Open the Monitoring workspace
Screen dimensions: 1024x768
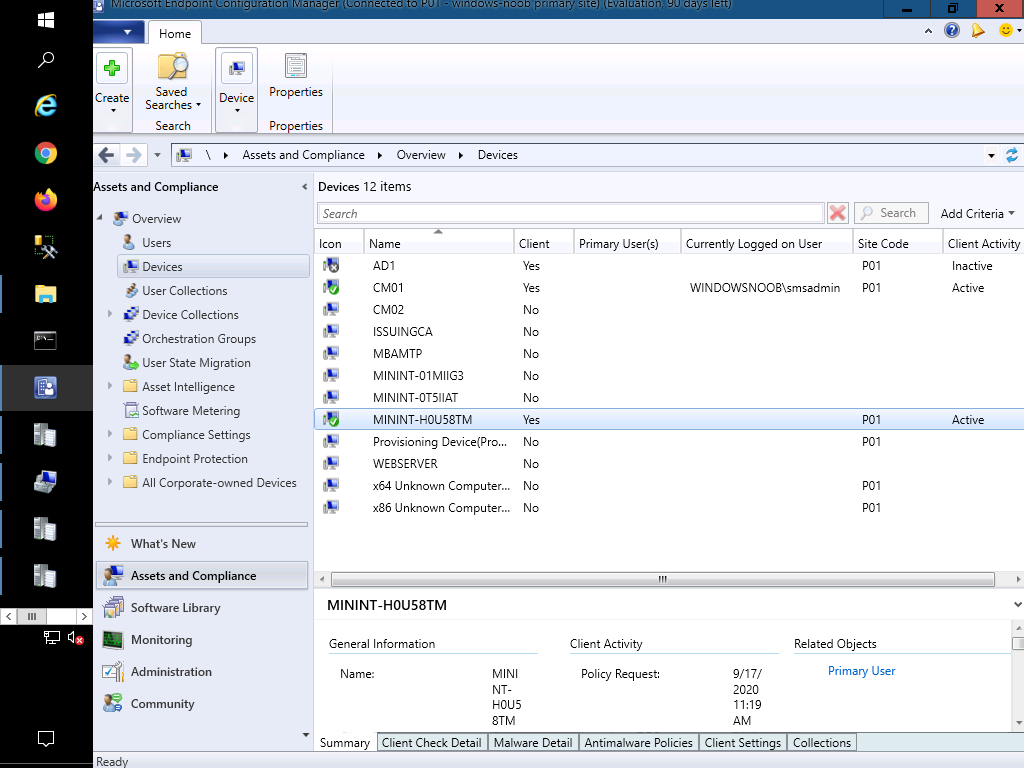coord(202,639)
